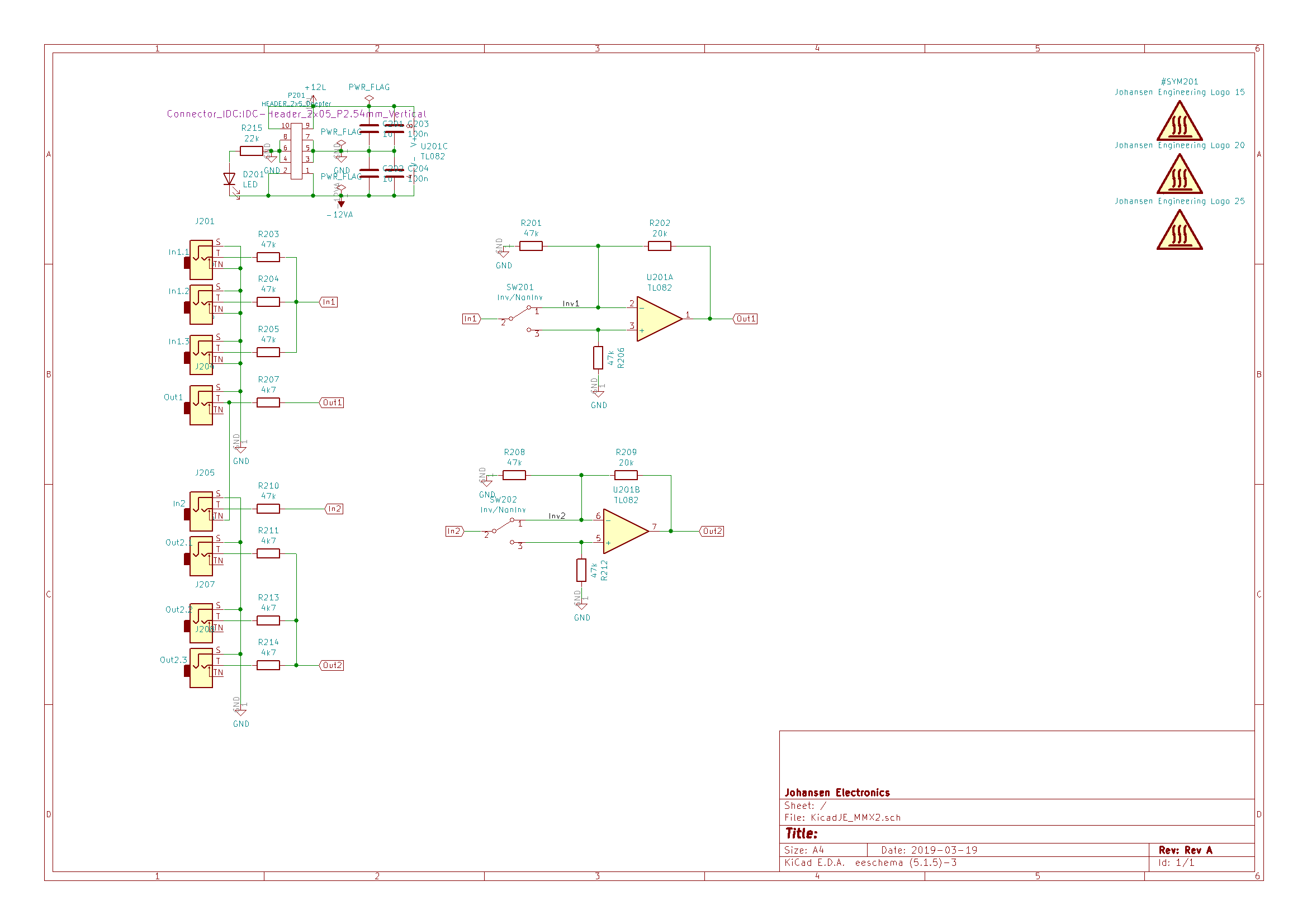
Task: Click the In1.2 audio jack symbol
Action: pos(201,305)
